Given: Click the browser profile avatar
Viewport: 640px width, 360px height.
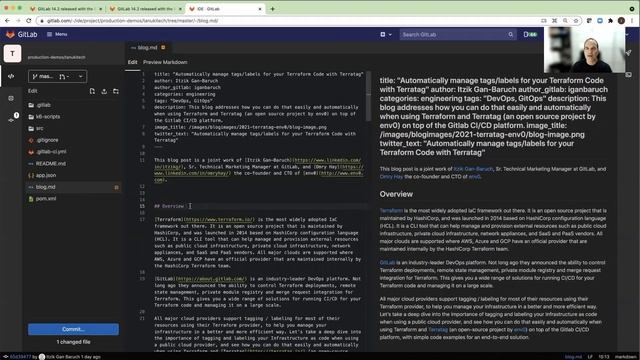Looking at the screenshot, I should [x=621, y=20].
